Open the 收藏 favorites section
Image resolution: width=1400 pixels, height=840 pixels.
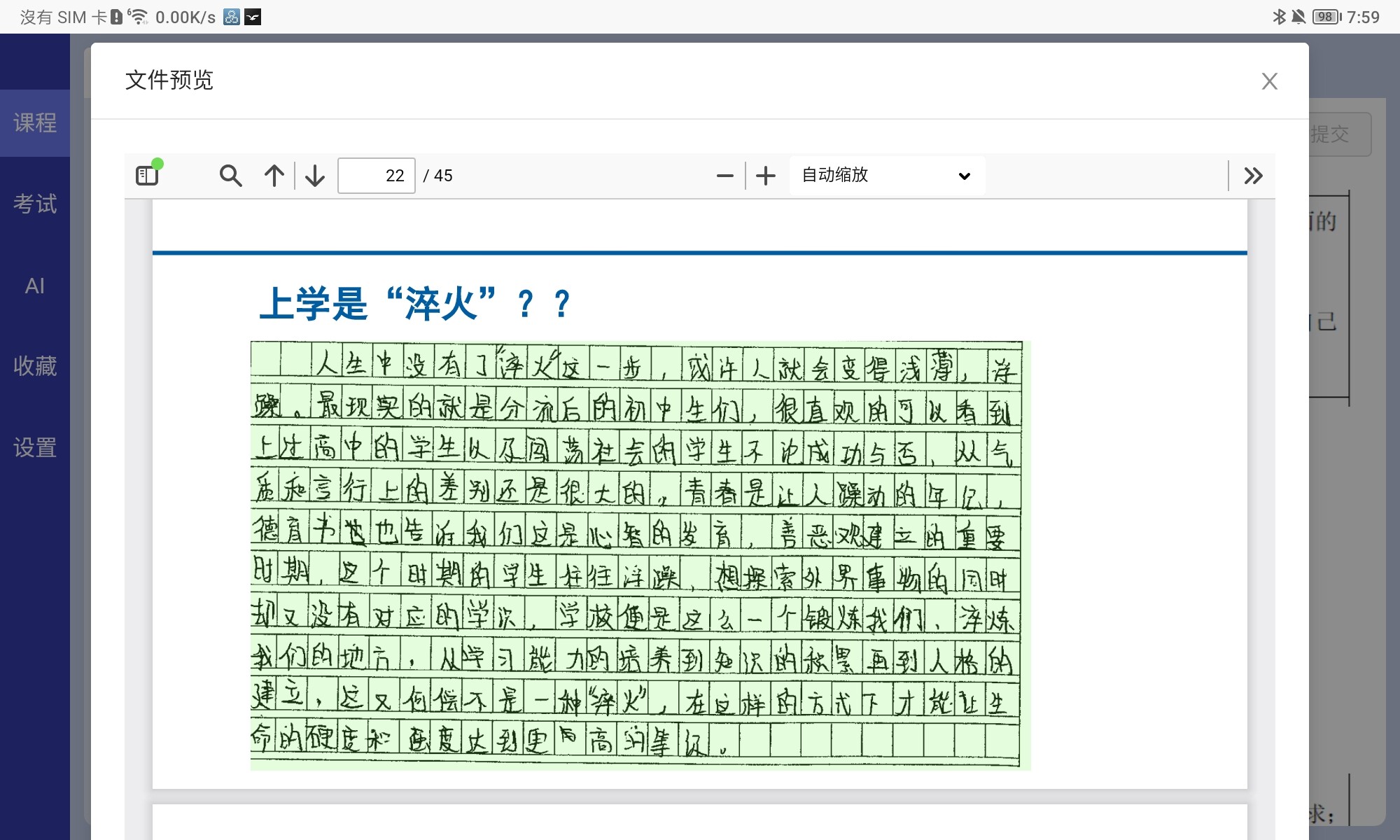(x=35, y=366)
